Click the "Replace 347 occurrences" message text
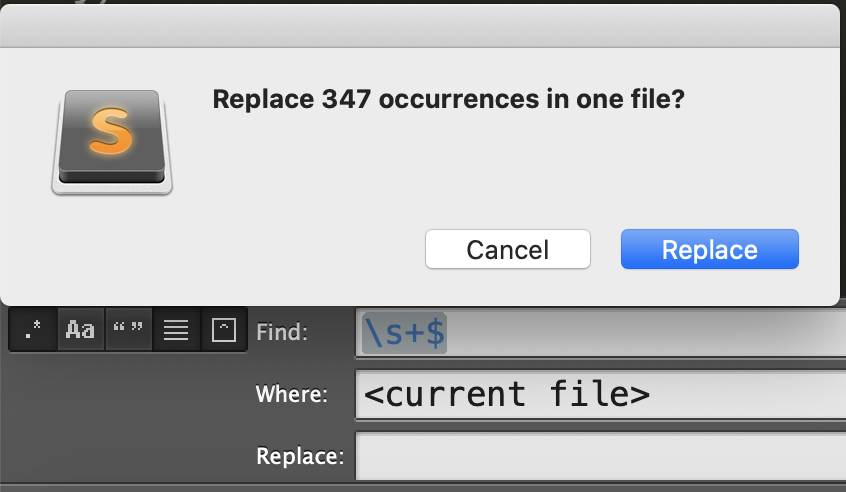The image size is (846, 492). click(448, 99)
